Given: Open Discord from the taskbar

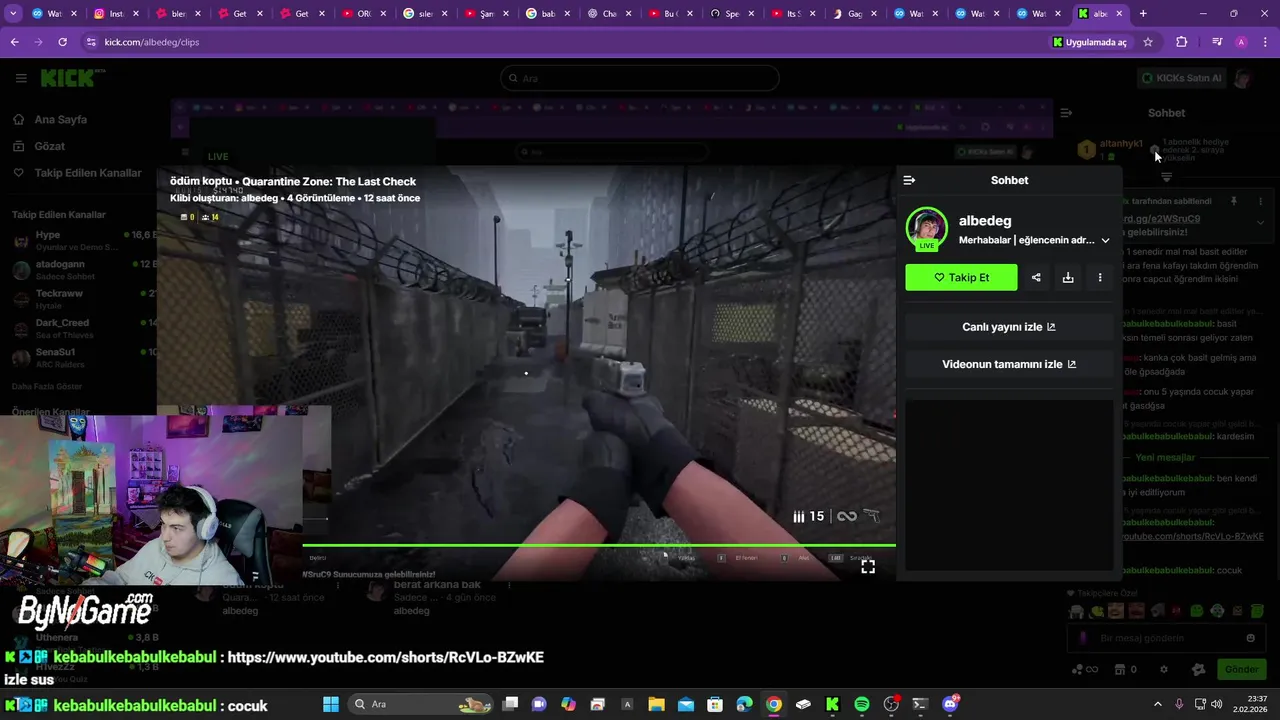Looking at the screenshot, I should 950,704.
